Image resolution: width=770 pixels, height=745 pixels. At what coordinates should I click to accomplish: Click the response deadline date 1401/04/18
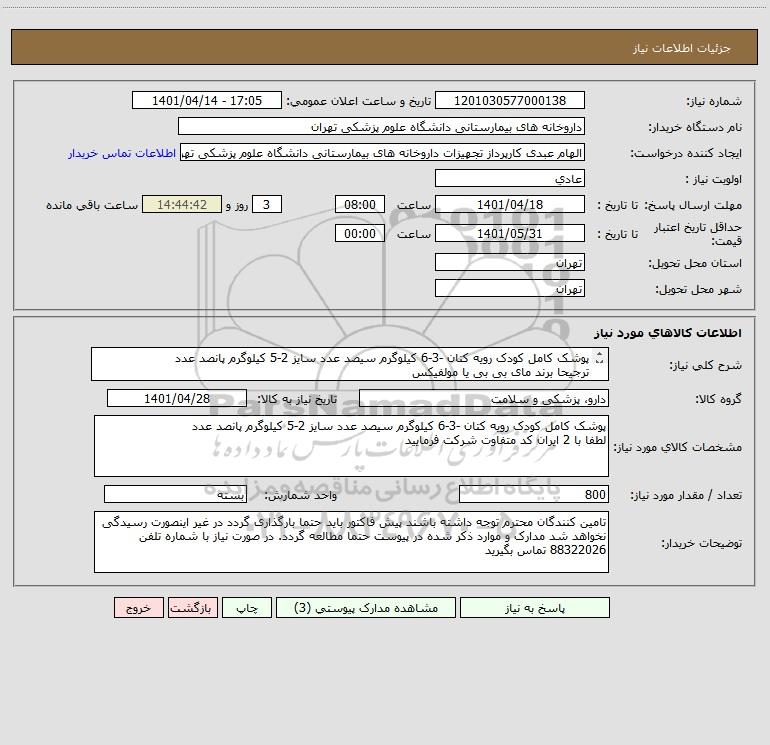(510, 204)
